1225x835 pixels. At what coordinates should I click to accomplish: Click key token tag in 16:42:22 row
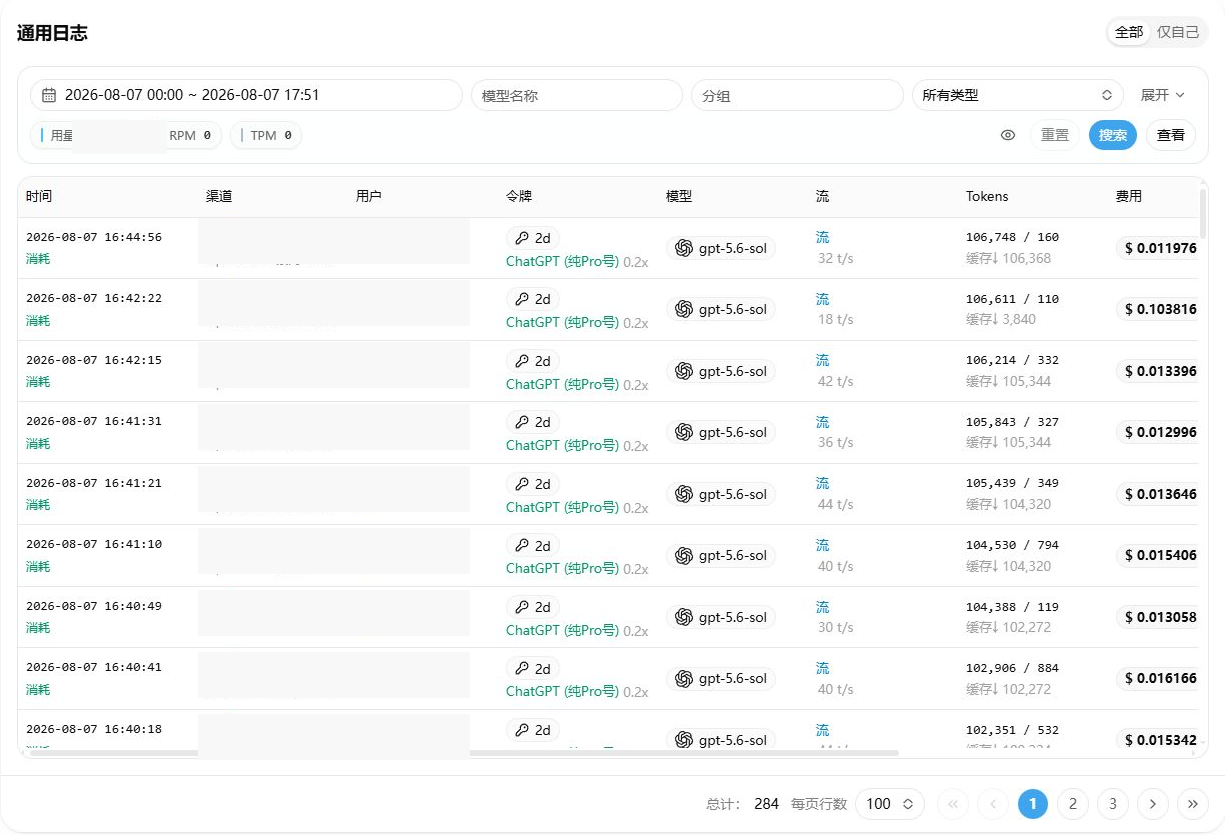pyautogui.click(x=533, y=299)
